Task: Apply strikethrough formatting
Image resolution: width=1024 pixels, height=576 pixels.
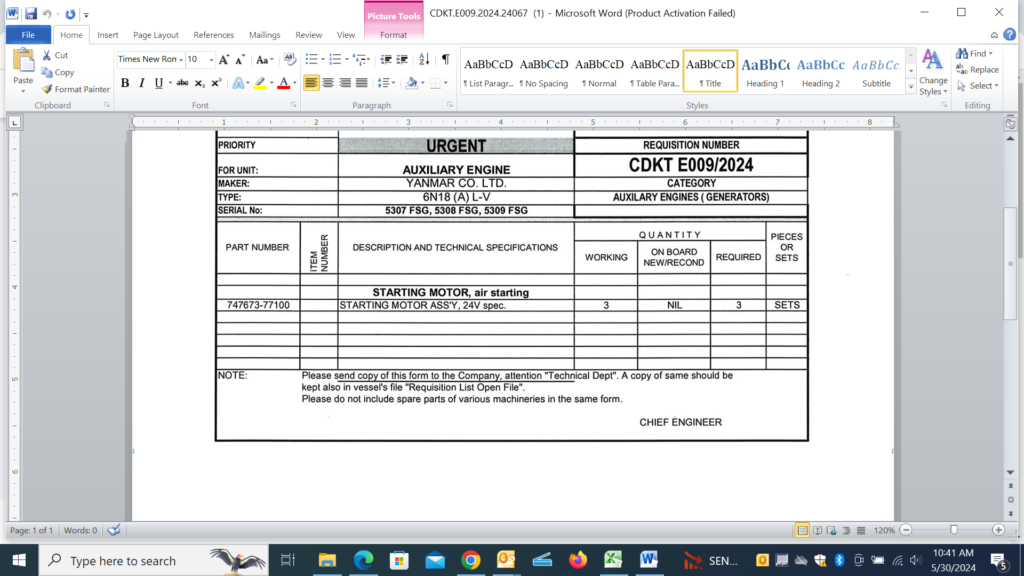Action: click(182, 83)
